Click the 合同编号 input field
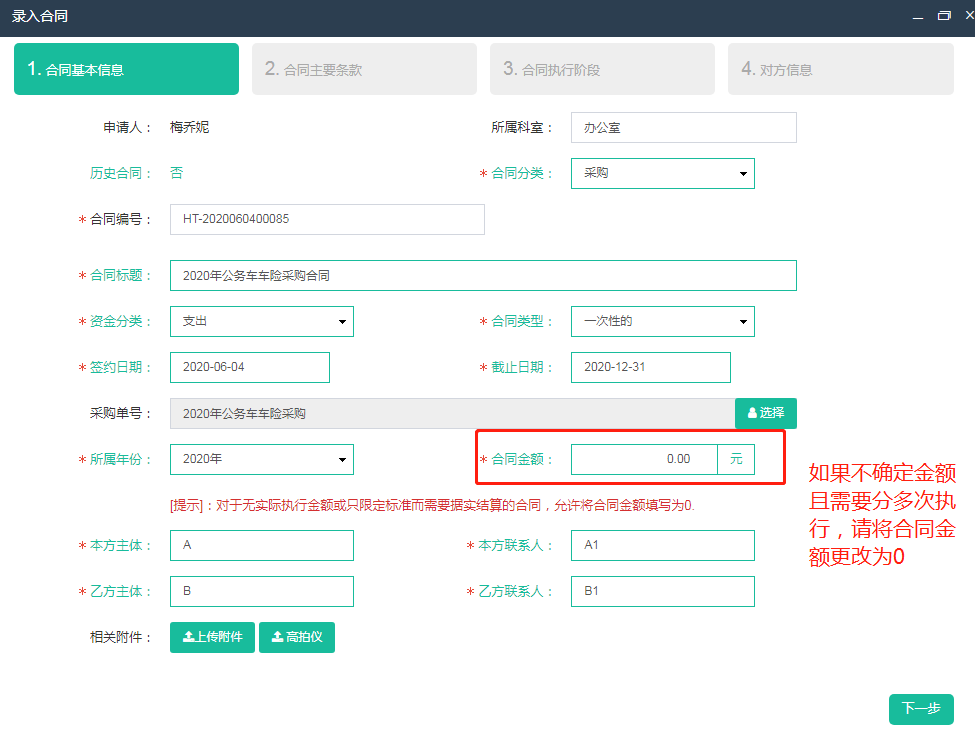The image size is (975, 744). click(327, 219)
